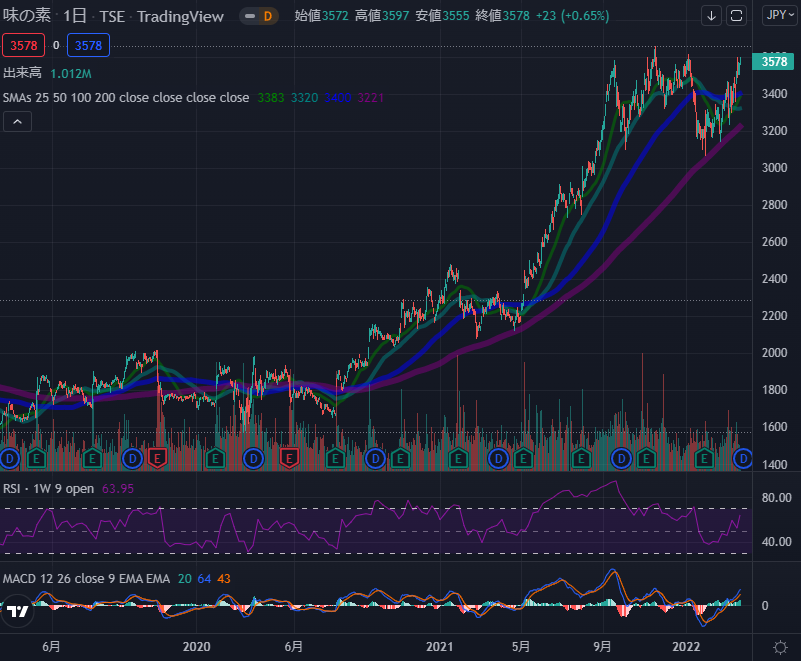Viewport: 801px width, 661px height.
Task: Click the E earnings marker below 5月 2021
Action: [x=523, y=459]
